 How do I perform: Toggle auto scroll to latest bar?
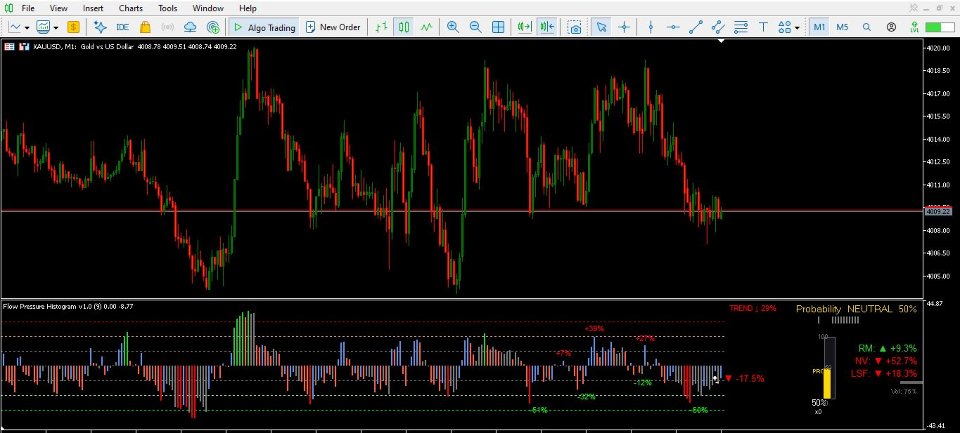click(525, 28)
